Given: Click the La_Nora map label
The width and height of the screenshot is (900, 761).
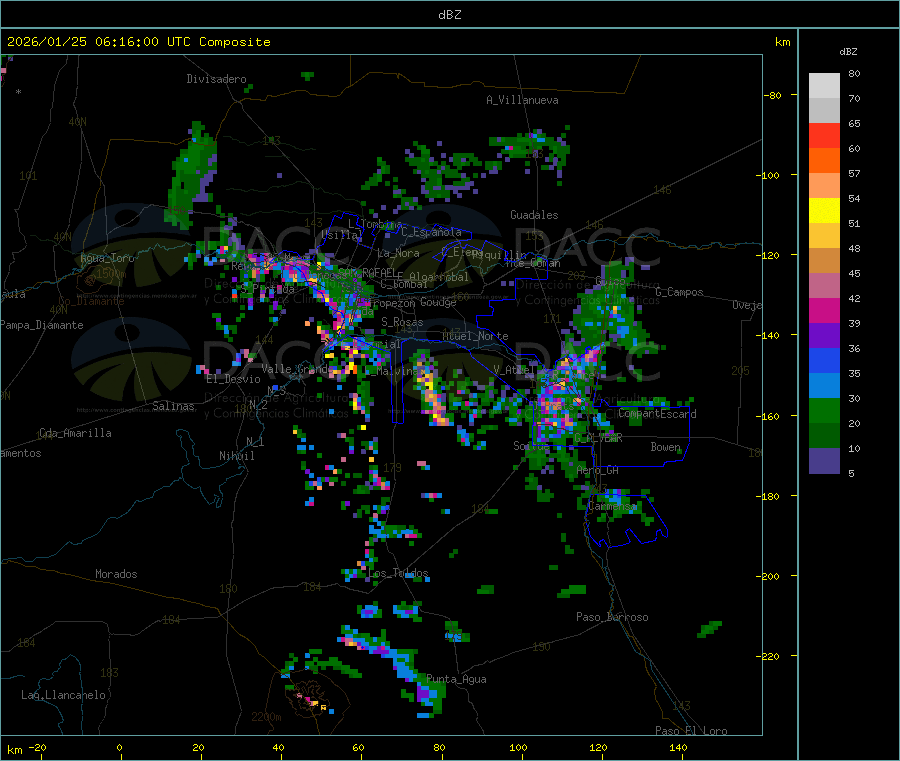Looking at the screenshot, I should (x=398, y=253).
